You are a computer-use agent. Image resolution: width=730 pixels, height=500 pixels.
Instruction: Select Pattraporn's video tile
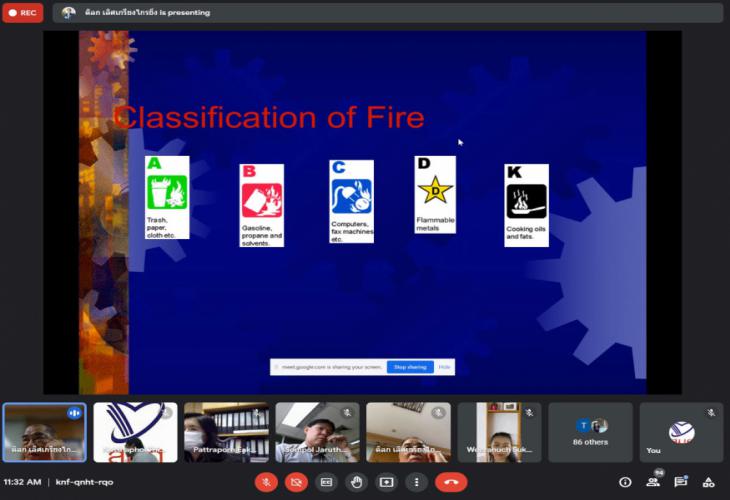(x=225, y=432)
